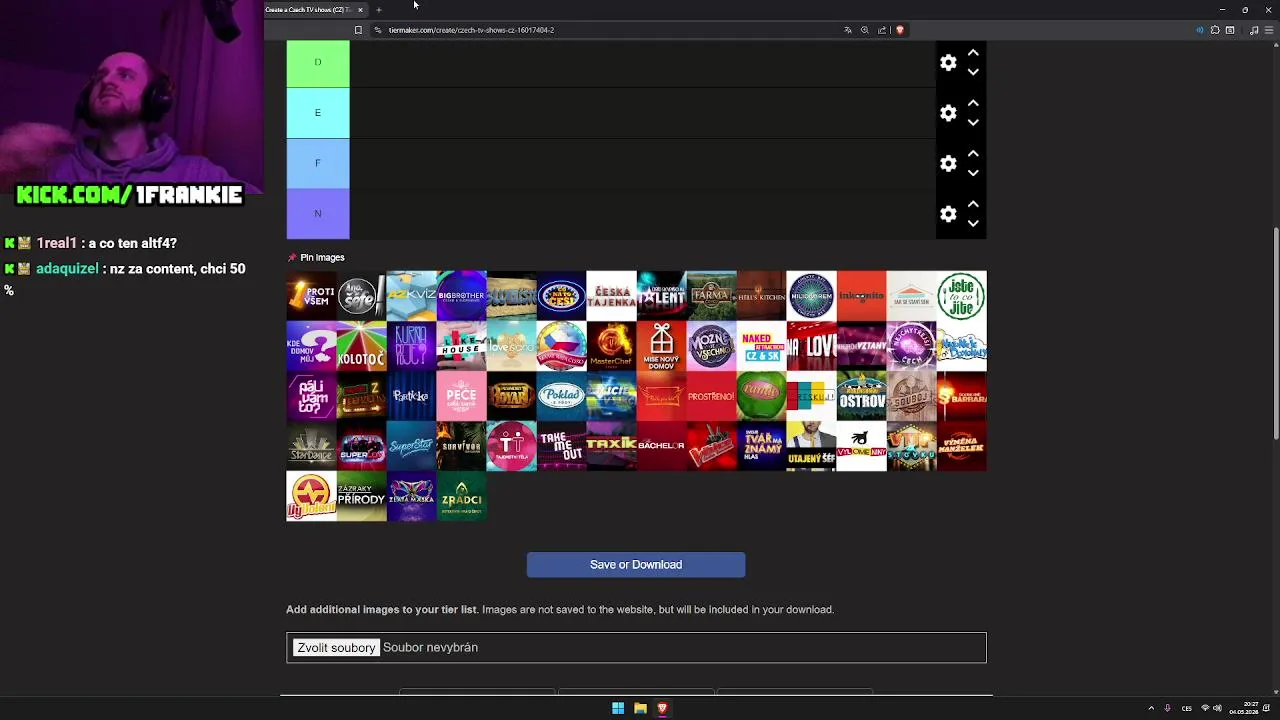1280x720 pixels.
Task: Select the Ano, šéfe! show image
Action: click(x=361, y=296)
